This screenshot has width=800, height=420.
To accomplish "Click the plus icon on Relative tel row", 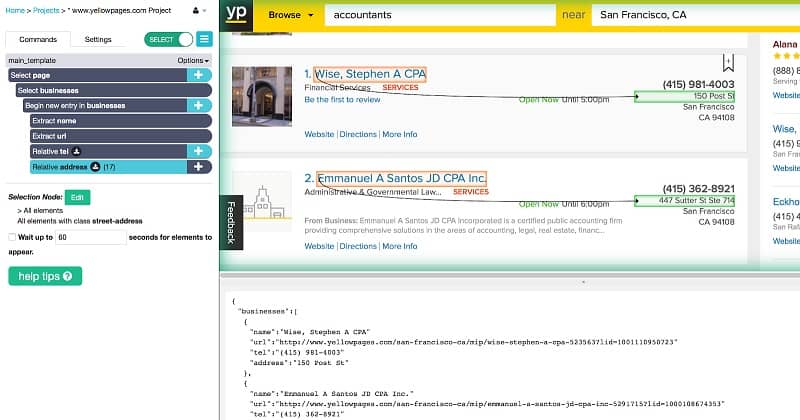I will click(199, 151).
